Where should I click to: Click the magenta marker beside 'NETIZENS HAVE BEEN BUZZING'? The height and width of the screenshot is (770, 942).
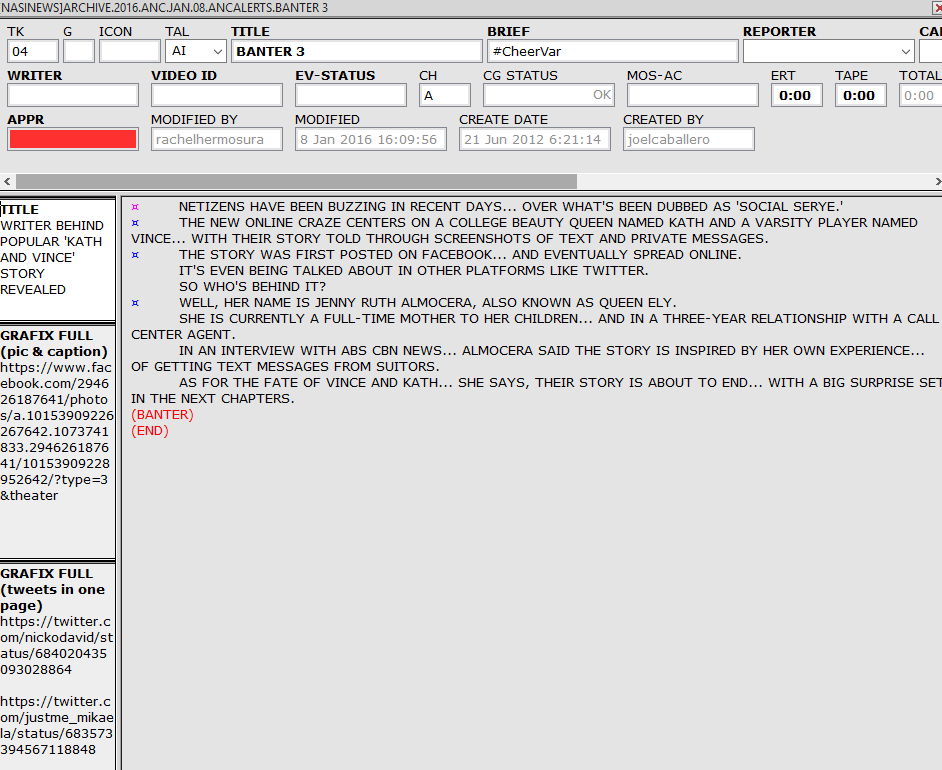pyautogui.click(x=135, y=207)
